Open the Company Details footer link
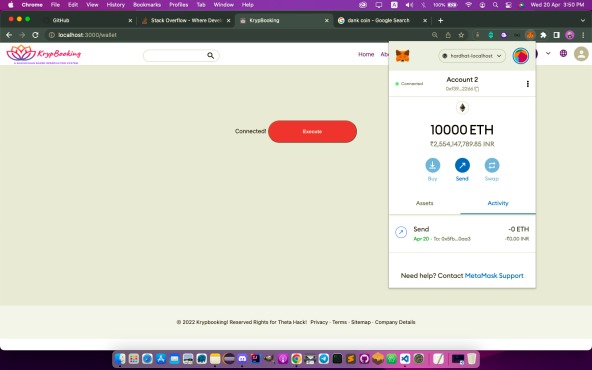The height and width of the screenshot is (370, 592). (x=395, y=322)
